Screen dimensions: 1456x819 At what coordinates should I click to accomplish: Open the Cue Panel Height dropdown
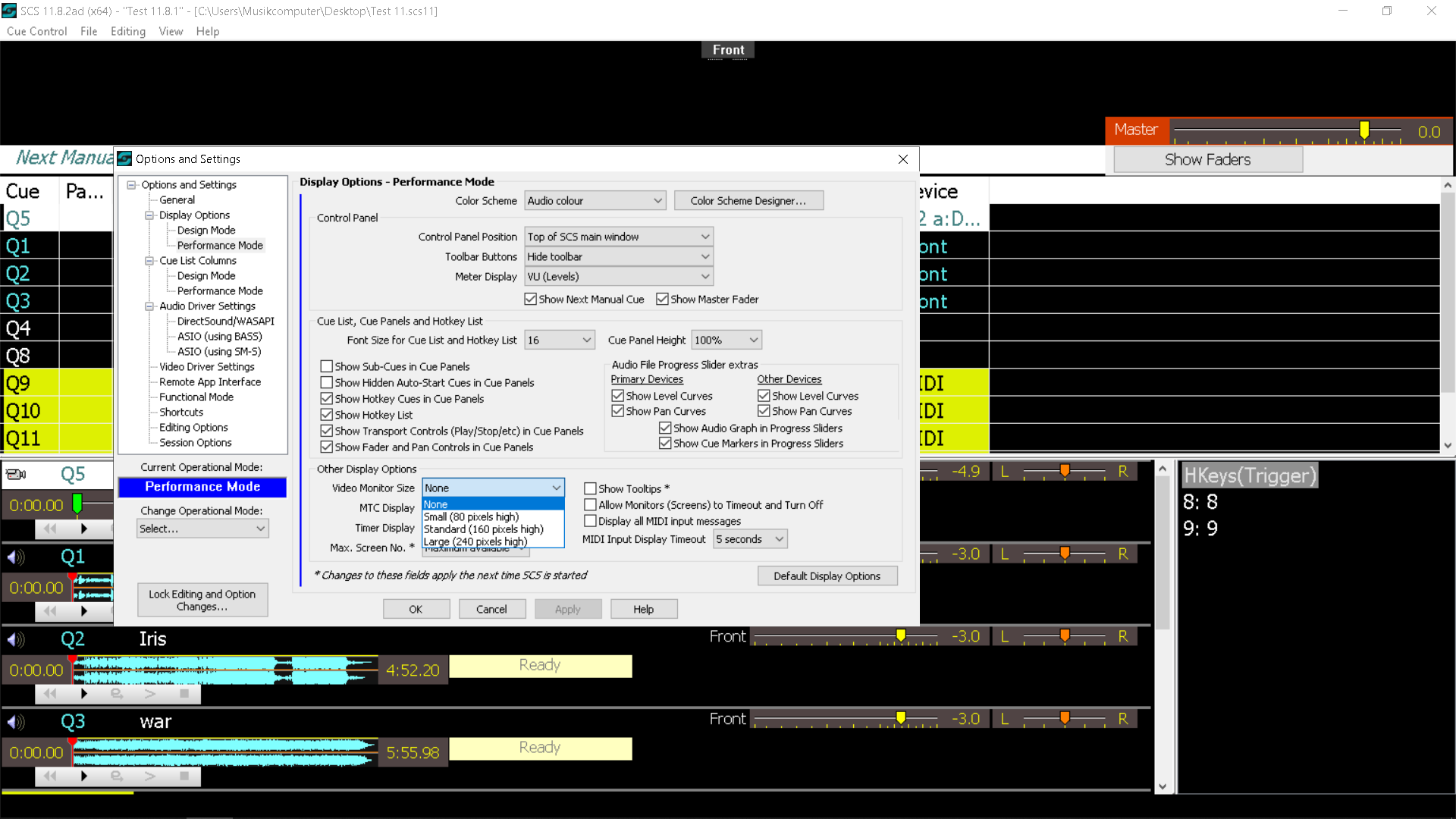tap(726, 340)
